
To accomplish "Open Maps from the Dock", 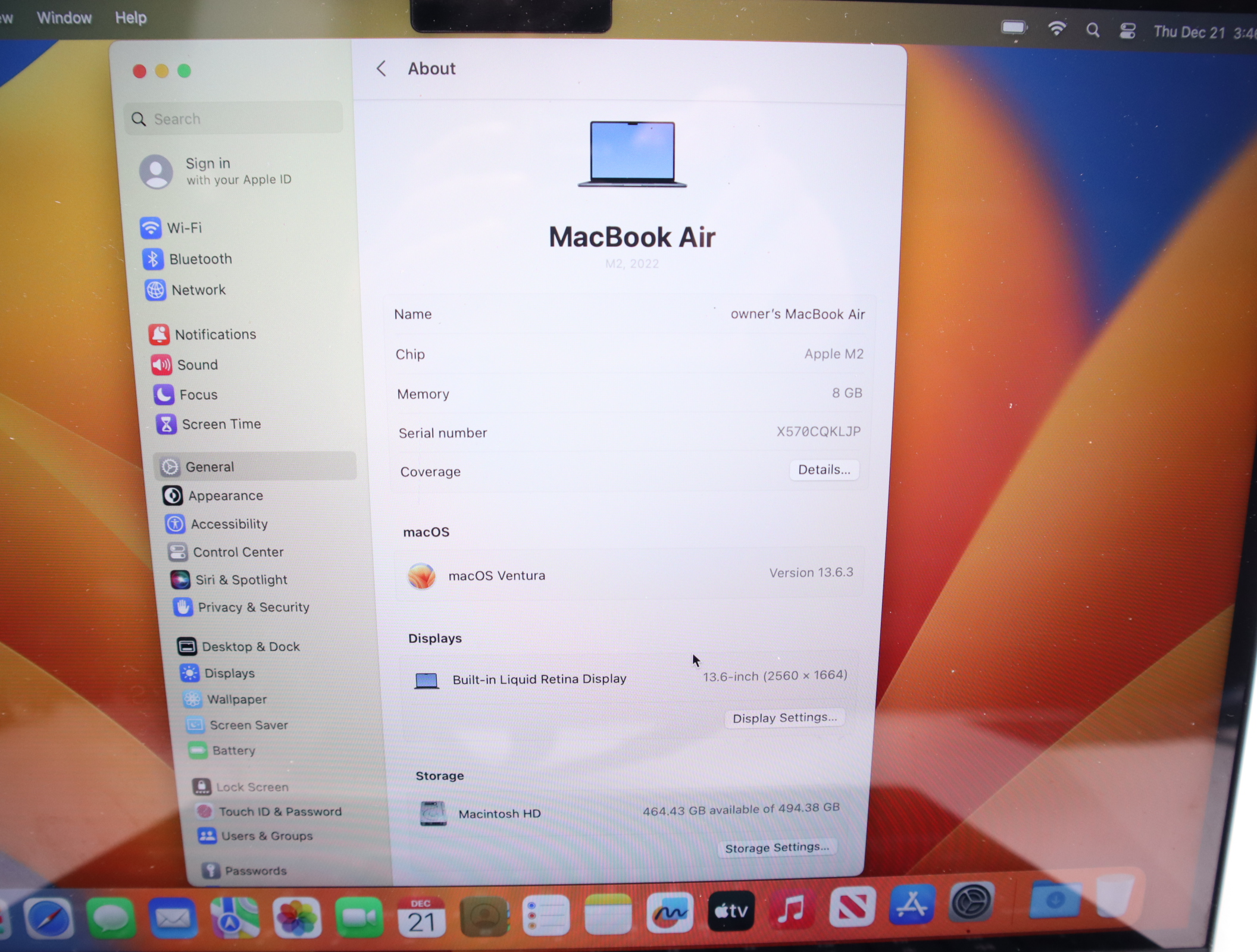I will point(234,917).
